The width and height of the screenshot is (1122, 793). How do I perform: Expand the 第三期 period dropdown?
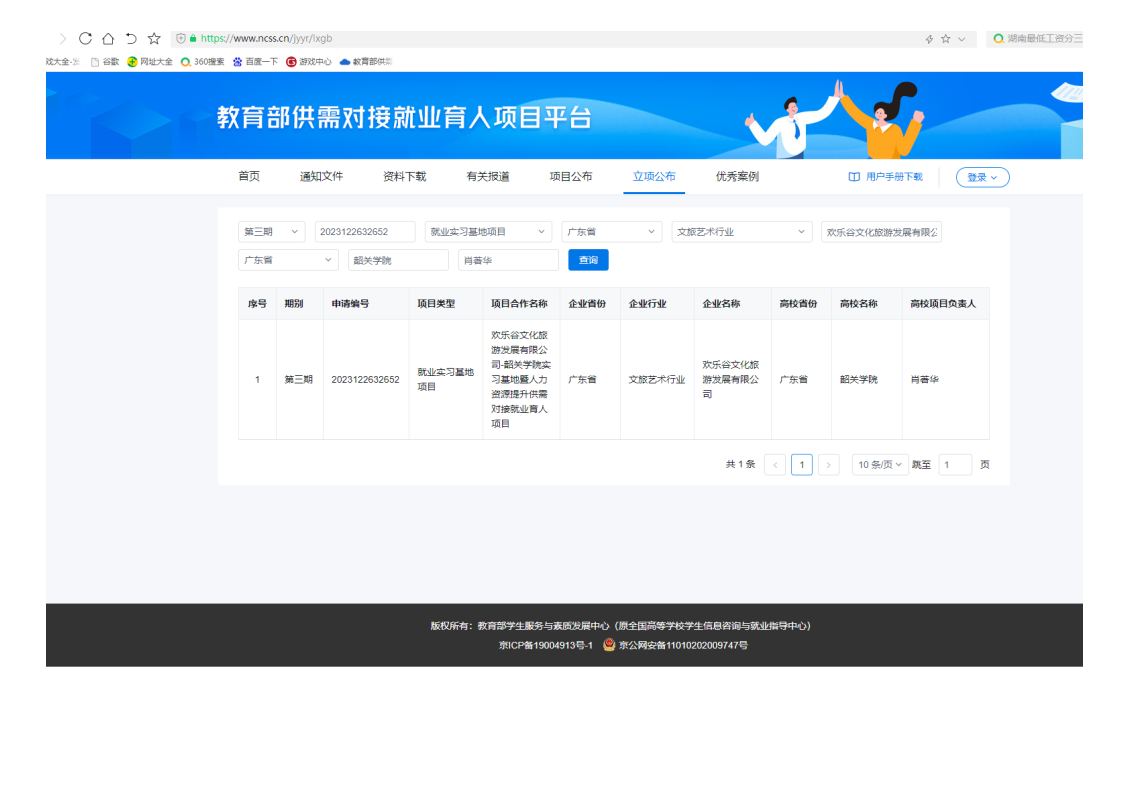click(x=272, y=232)
